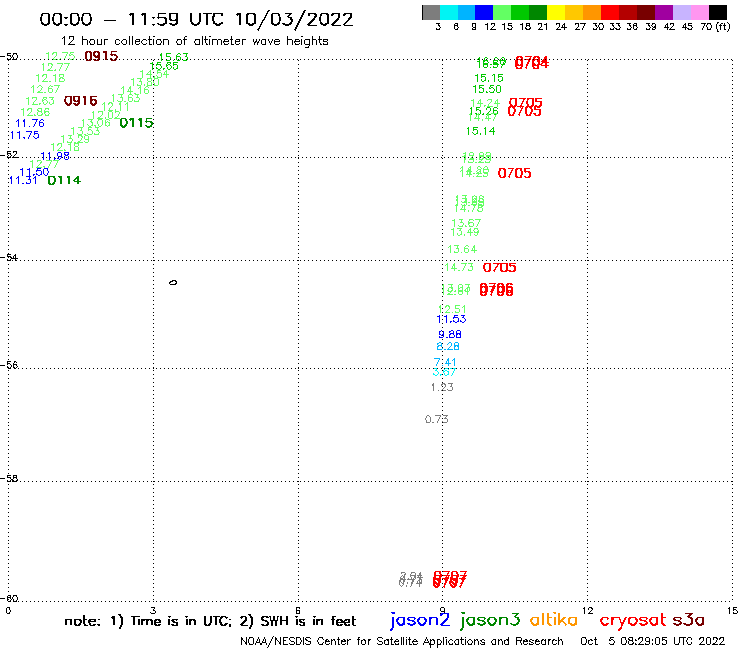Click the 12.67 wave height value
This screenshot has width=740, height=650.
[x=45, y=89]
